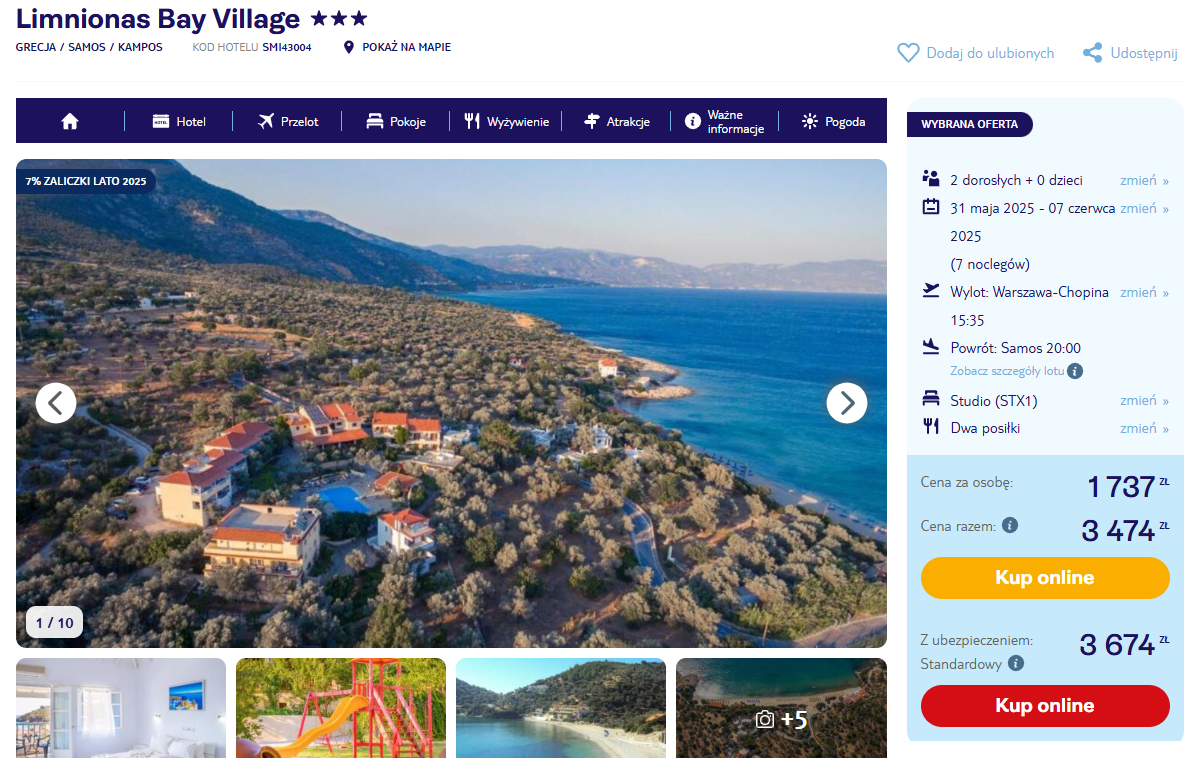This screenshot has height=758, width=1192.
Task: Click info icon next to Standardowy insurance
Action: (x=1016, y=663)
